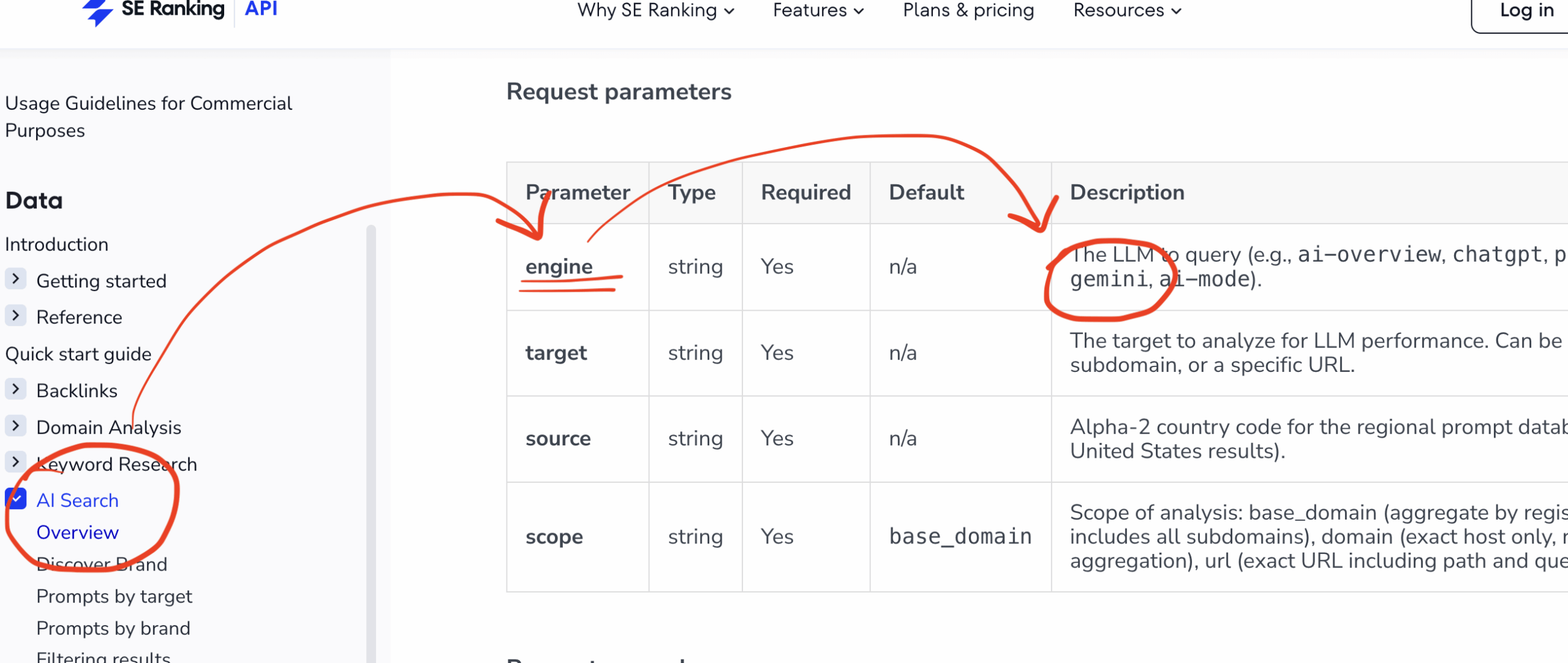Select Overview under AI Search
The width and height of the screenshot is (1568, 663).
click(77, 532)
